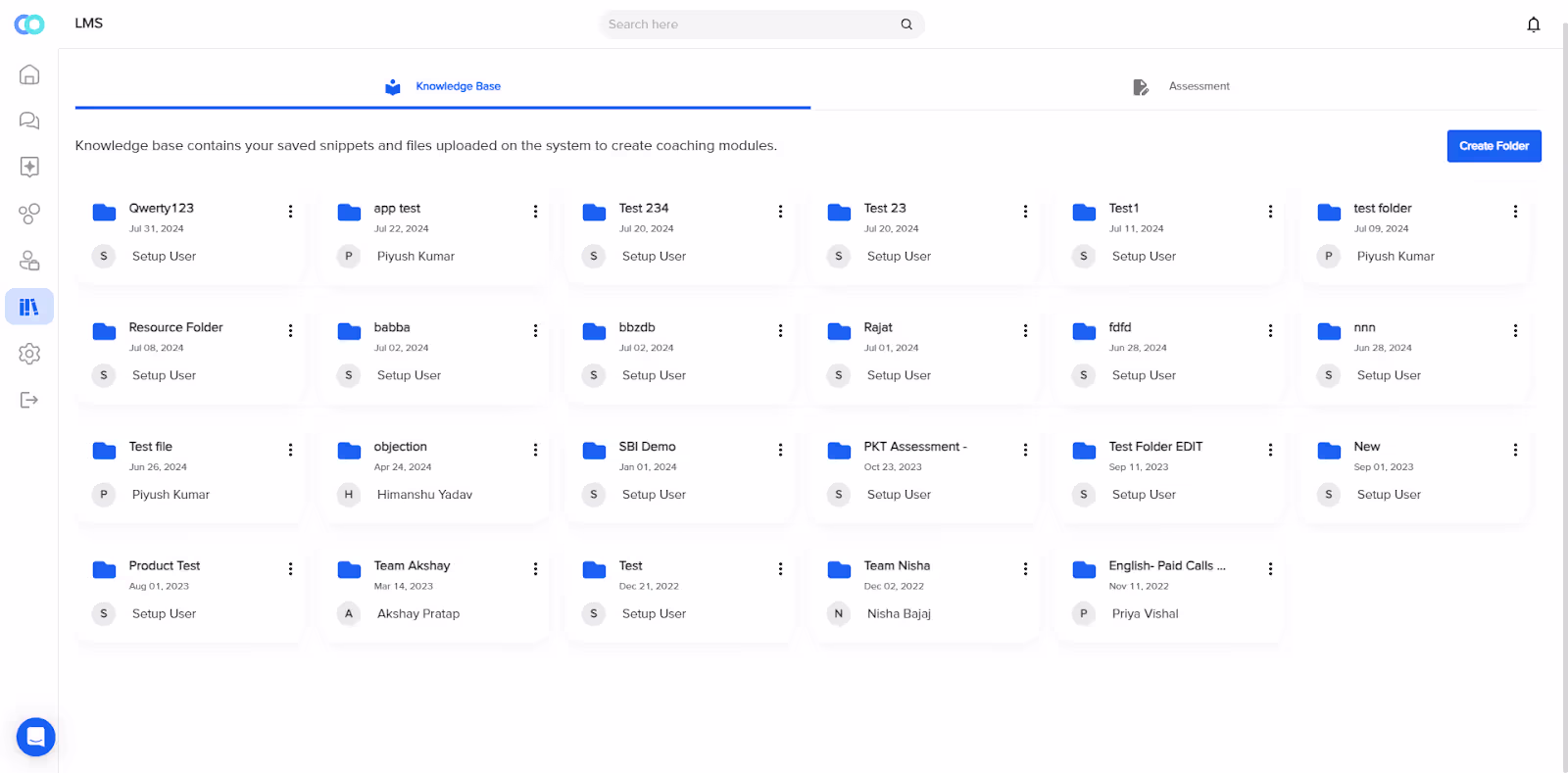The width and height of the screenshot is (1568, 773).
Task: Open the settings gear in sidebar
Action: coord(29,354)
